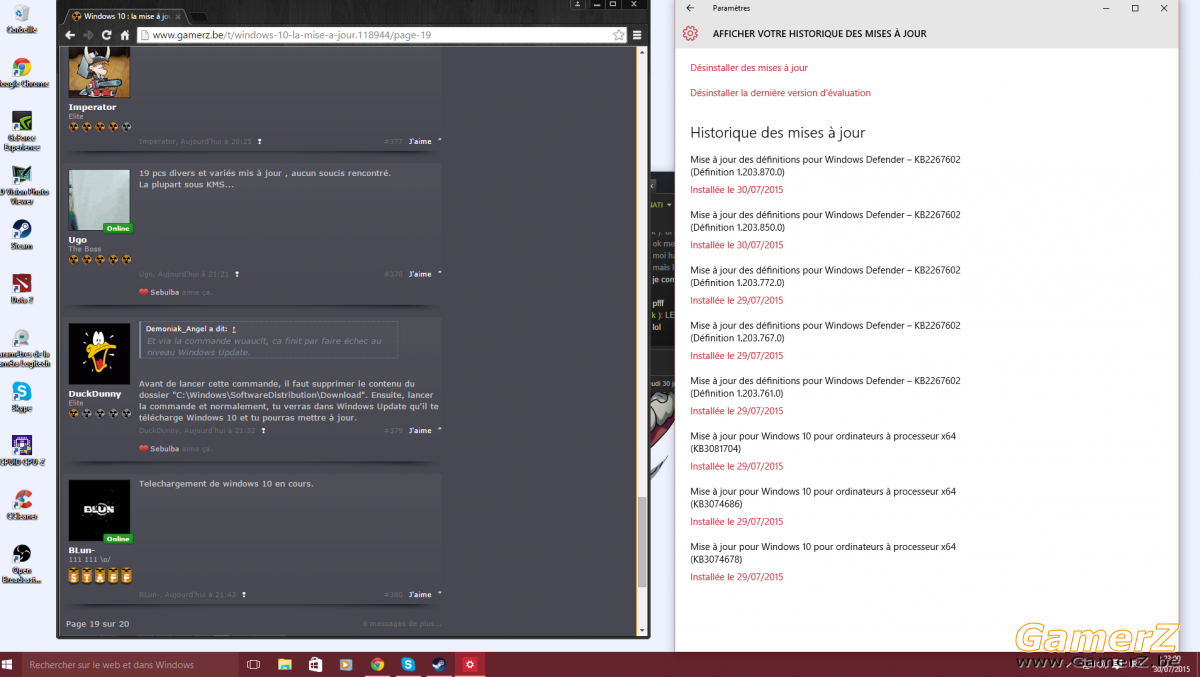Open DuckDunny's duck avatar
Viewport: 1200px width, 677px height.
pyautogui.click(x=99, y=354)
